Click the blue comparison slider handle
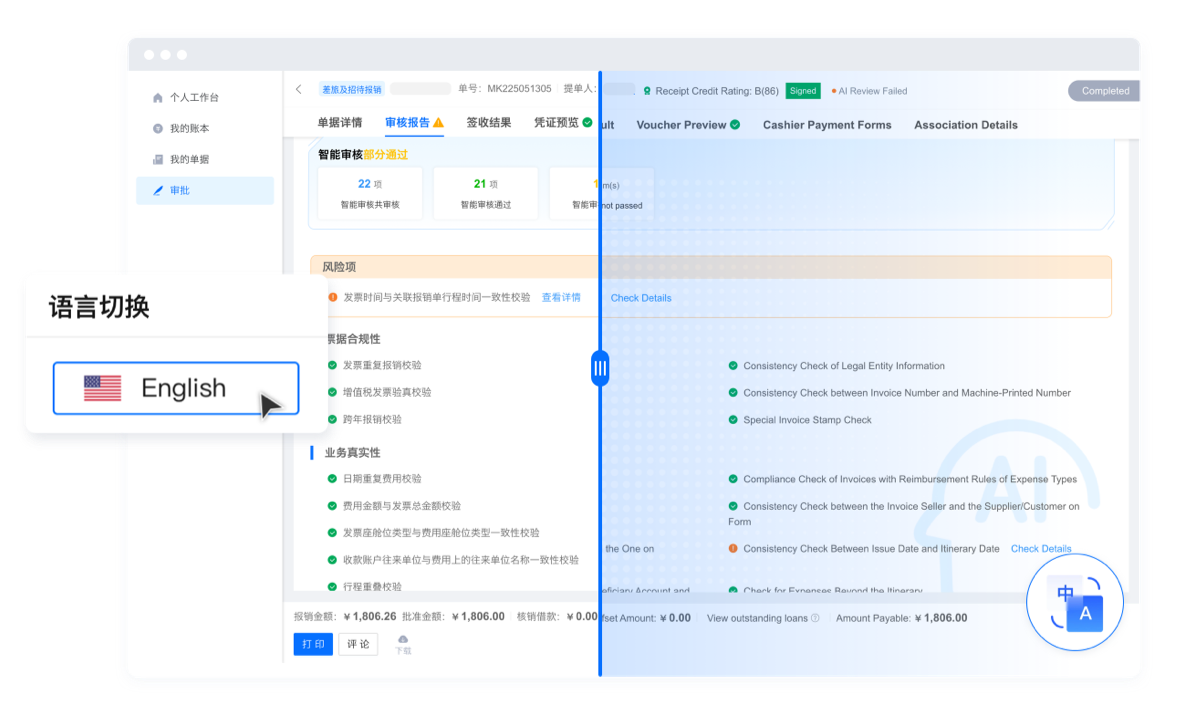This screenshot has height=720, width=1180. [600, 368]
